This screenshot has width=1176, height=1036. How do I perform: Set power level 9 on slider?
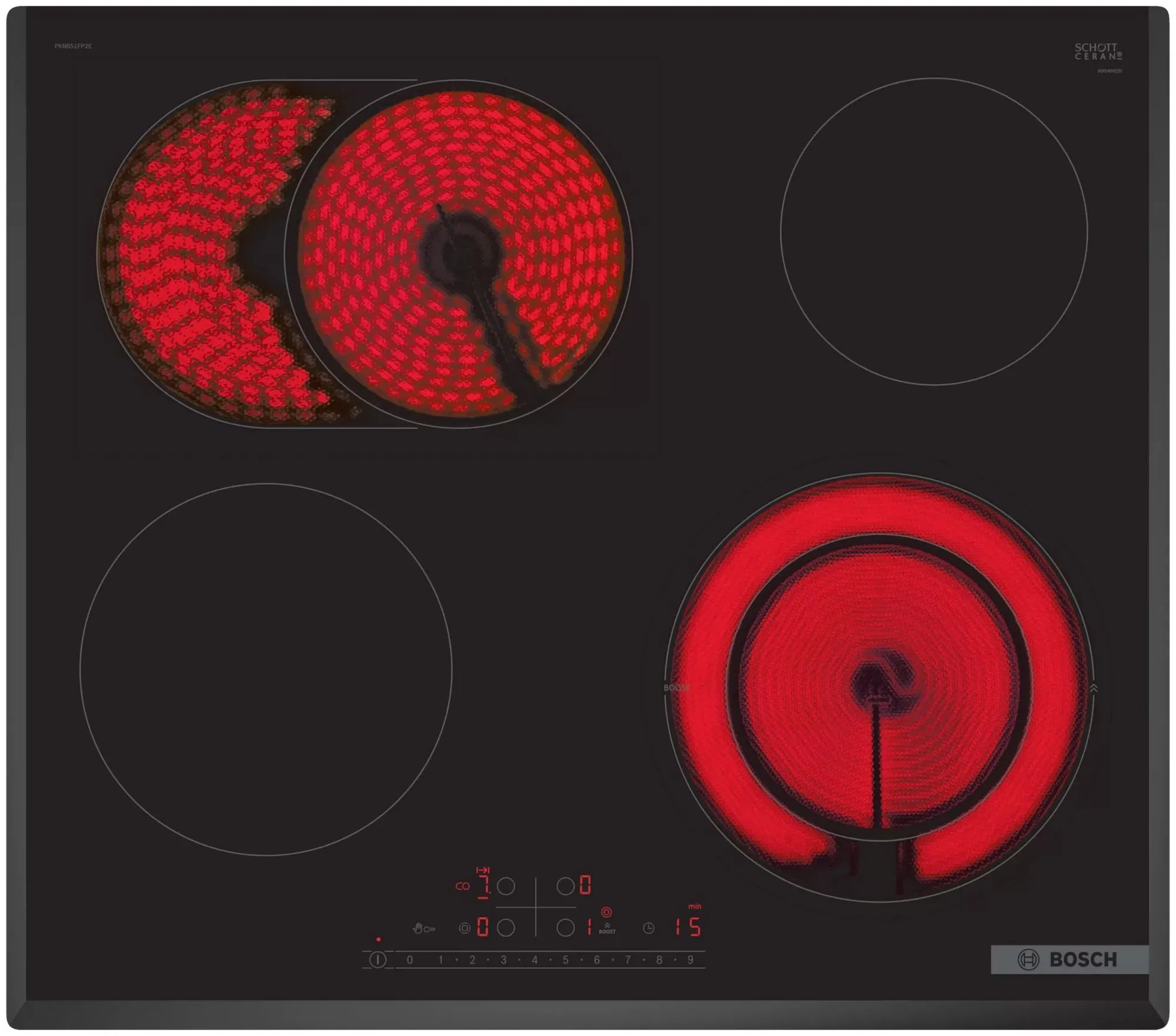click(690, 960)
